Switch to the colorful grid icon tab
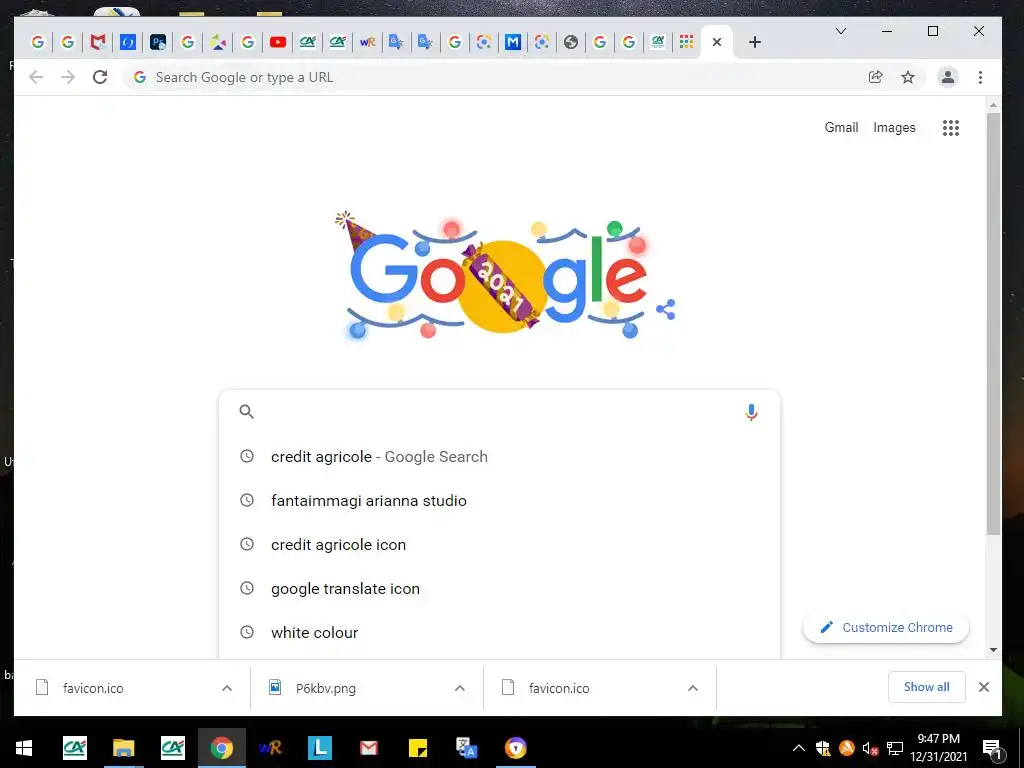 (x=686, y=42)
